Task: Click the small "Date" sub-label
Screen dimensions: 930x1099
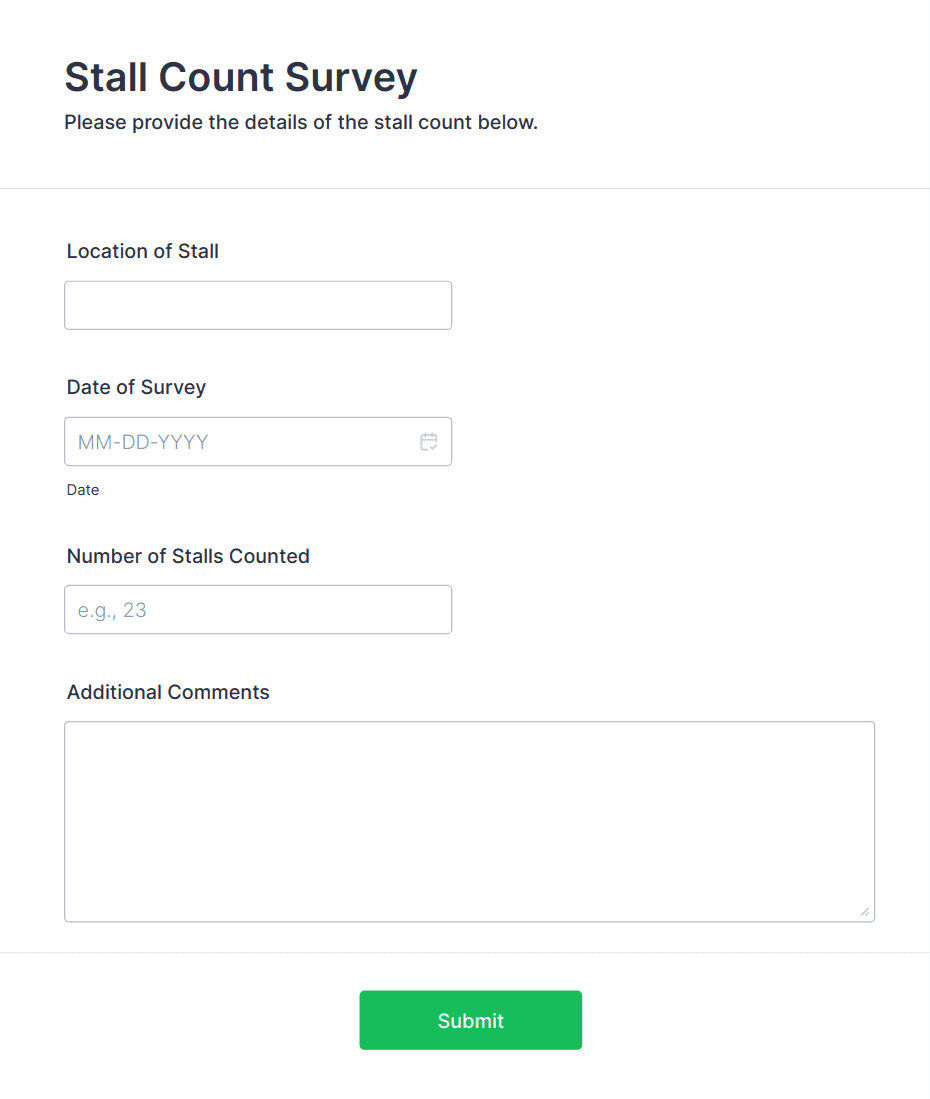Action: tap(83, 491)
